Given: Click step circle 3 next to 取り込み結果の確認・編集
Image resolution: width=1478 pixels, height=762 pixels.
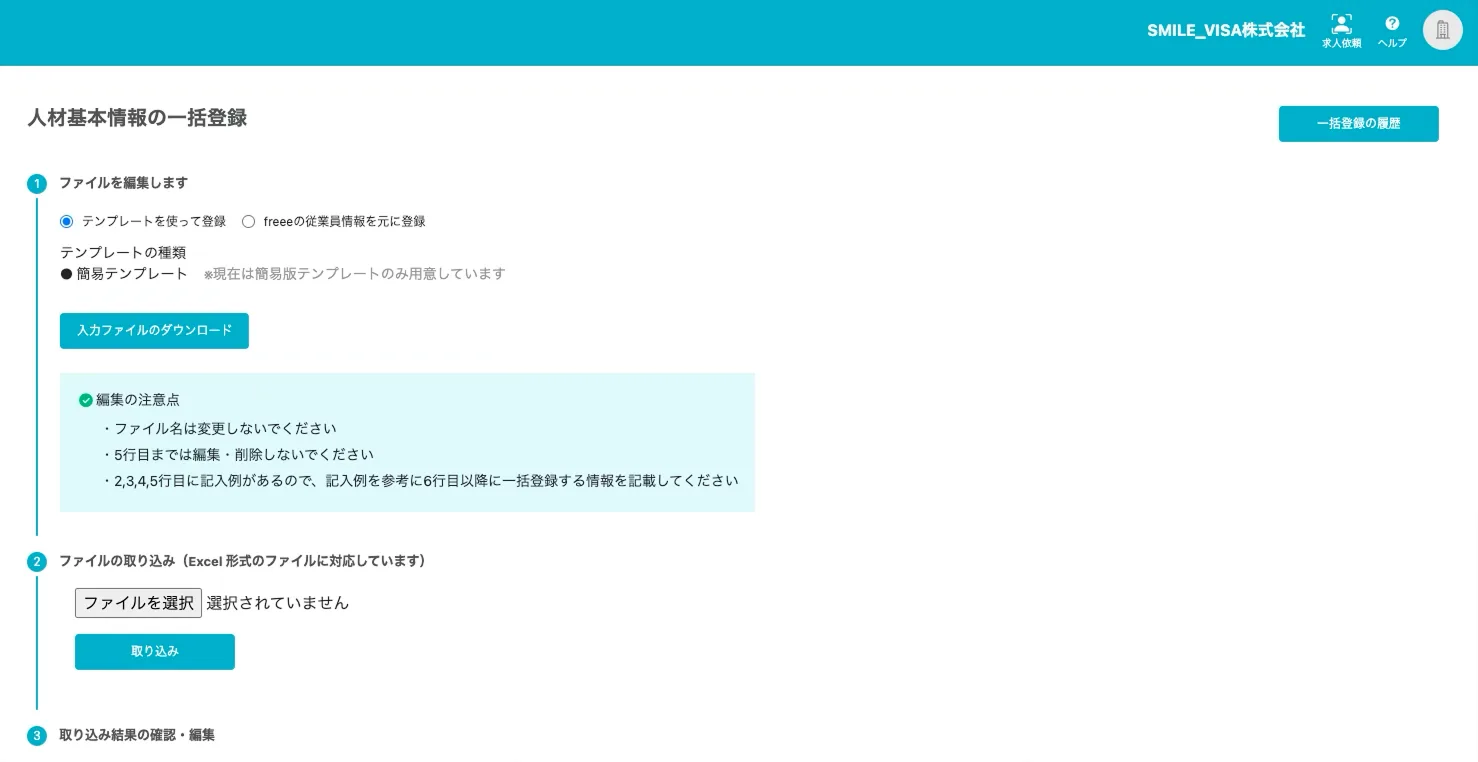Looking at the screenshot, I should [37, 735].
